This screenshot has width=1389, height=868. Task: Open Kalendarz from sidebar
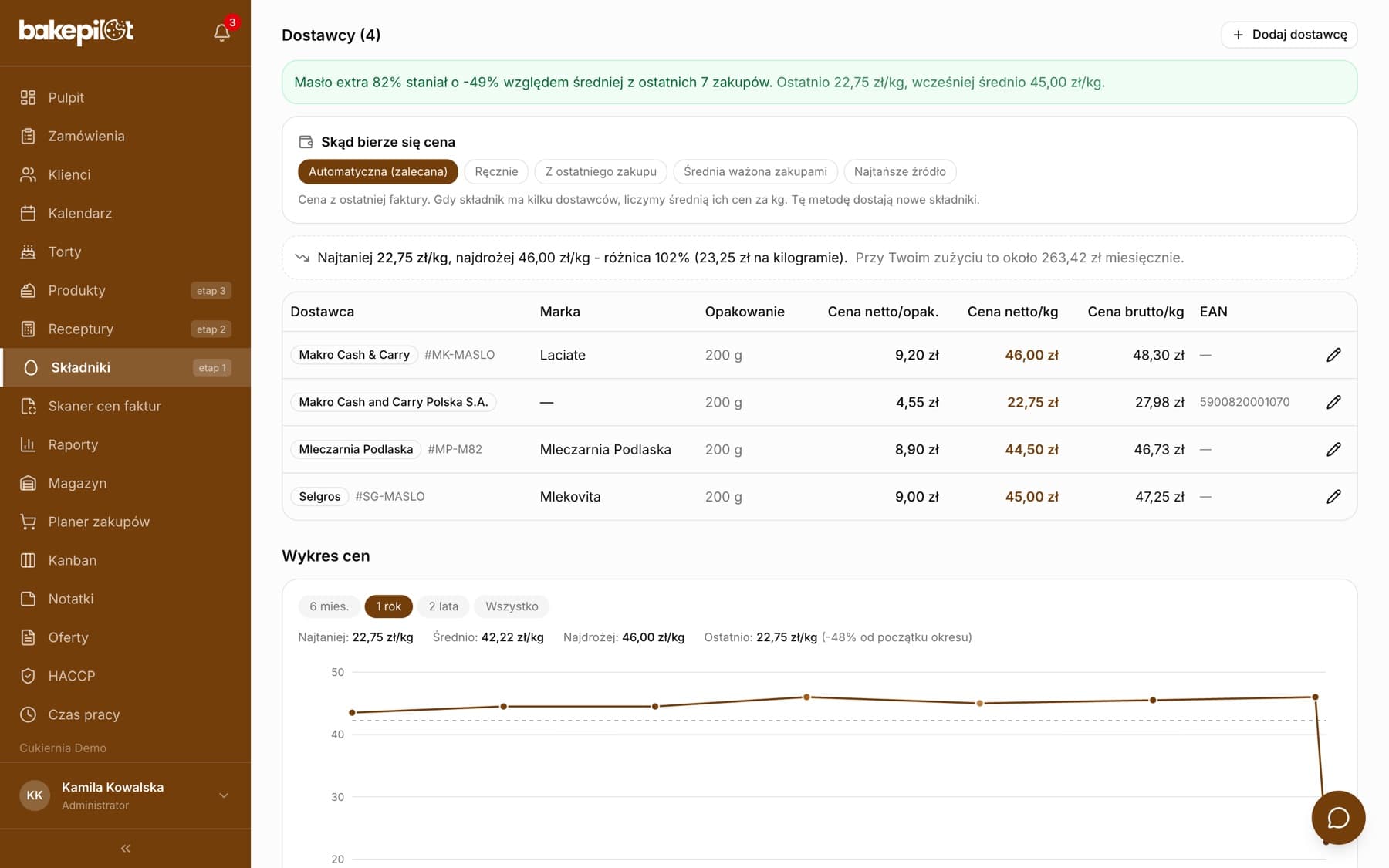(x=125, y=213)
